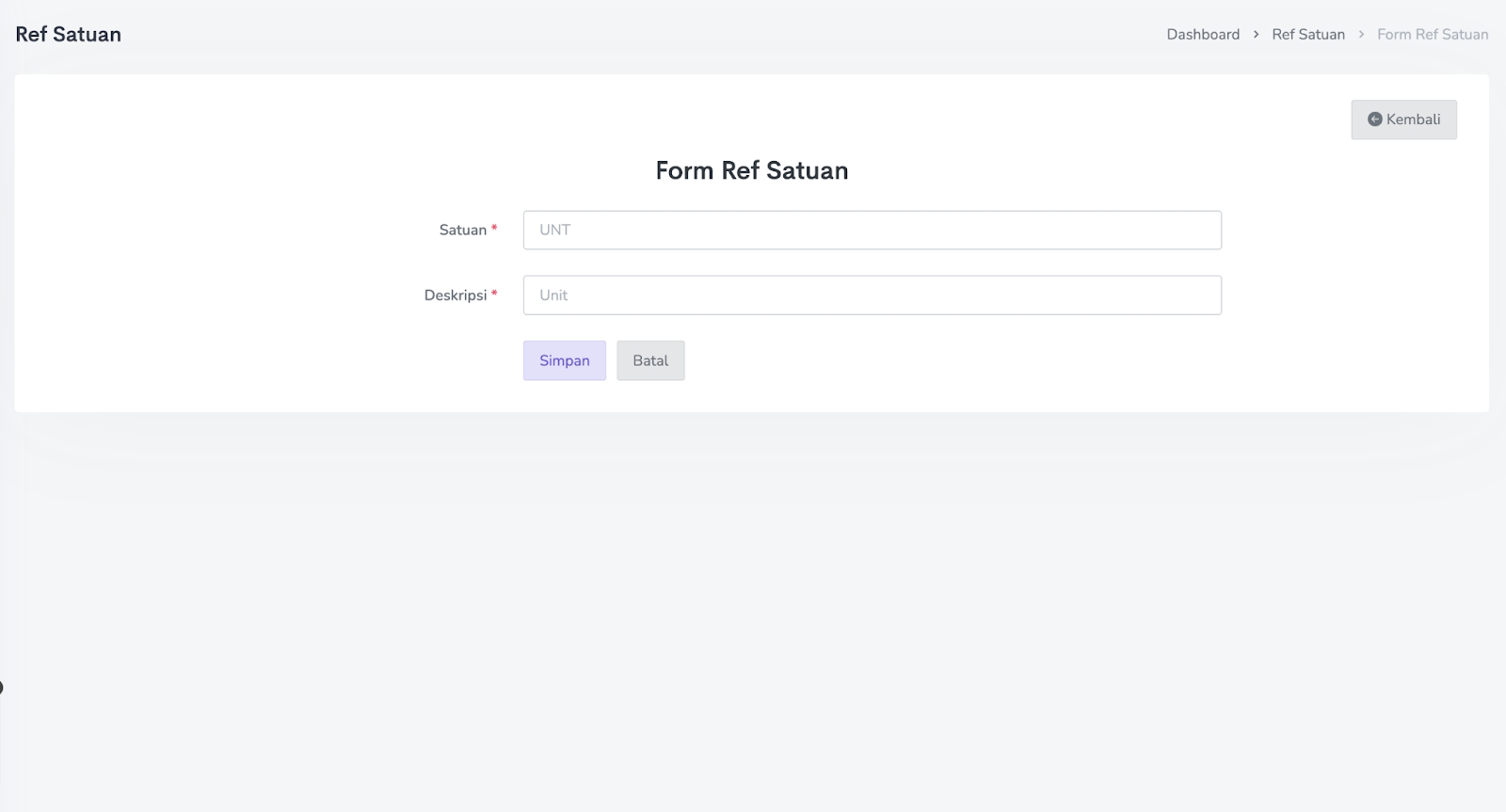Screen dimensions: 1506x812
Task: Focus the Satuan input field with UNT placeholder
Action: point(872,231)
